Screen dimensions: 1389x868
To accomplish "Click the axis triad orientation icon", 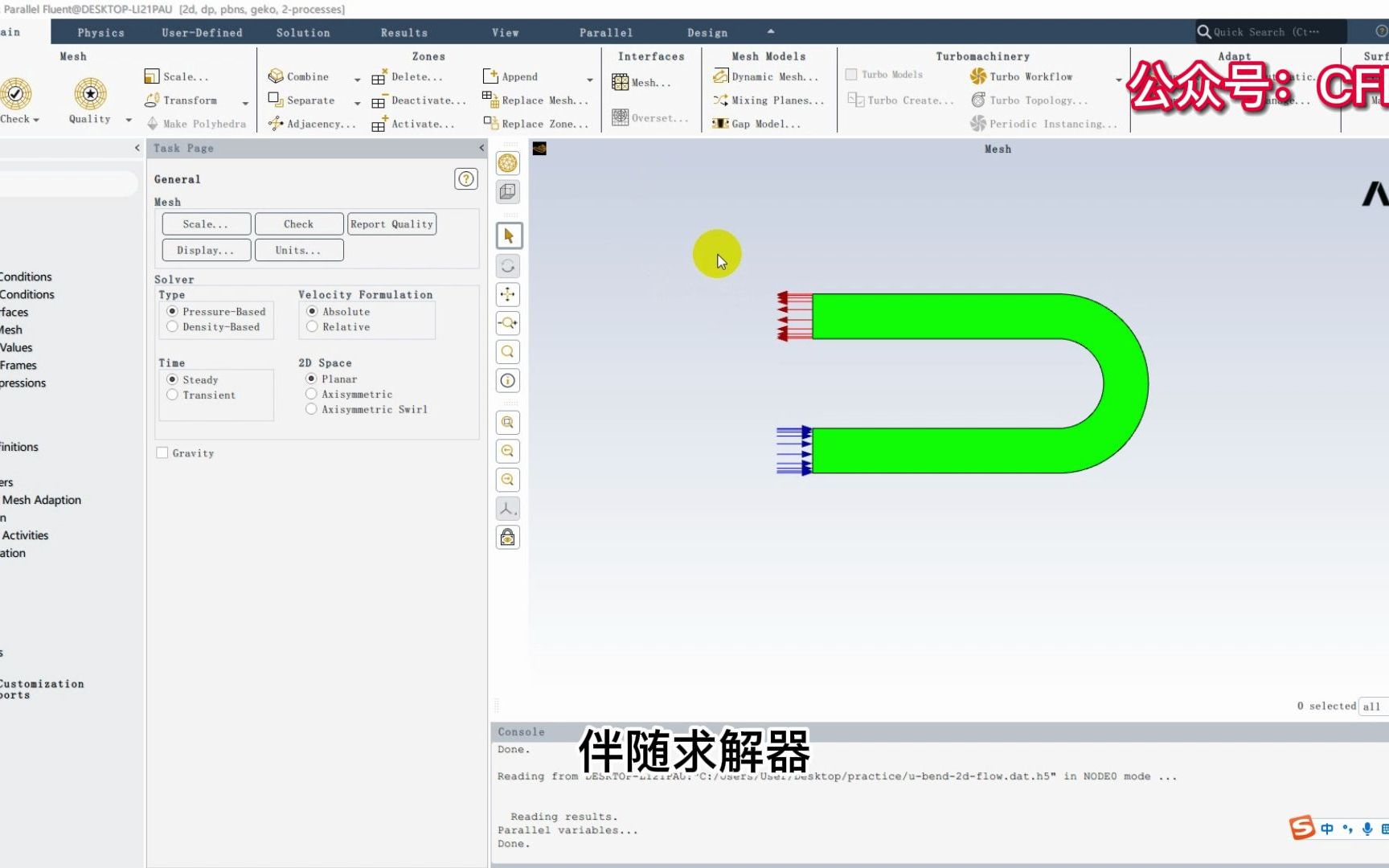I will click(507, 508).
